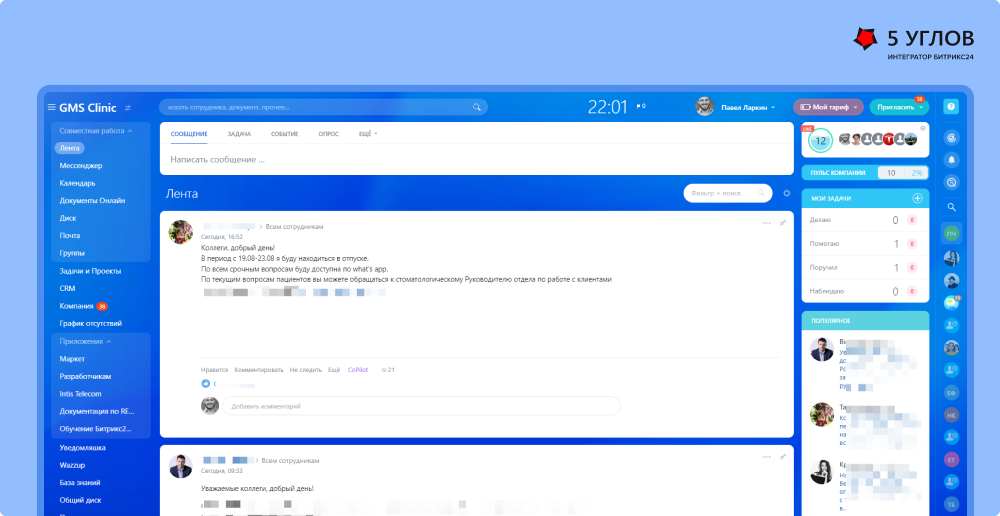
Task: Click the magnifier icon in right sidebar
Action: click(951, 207)
